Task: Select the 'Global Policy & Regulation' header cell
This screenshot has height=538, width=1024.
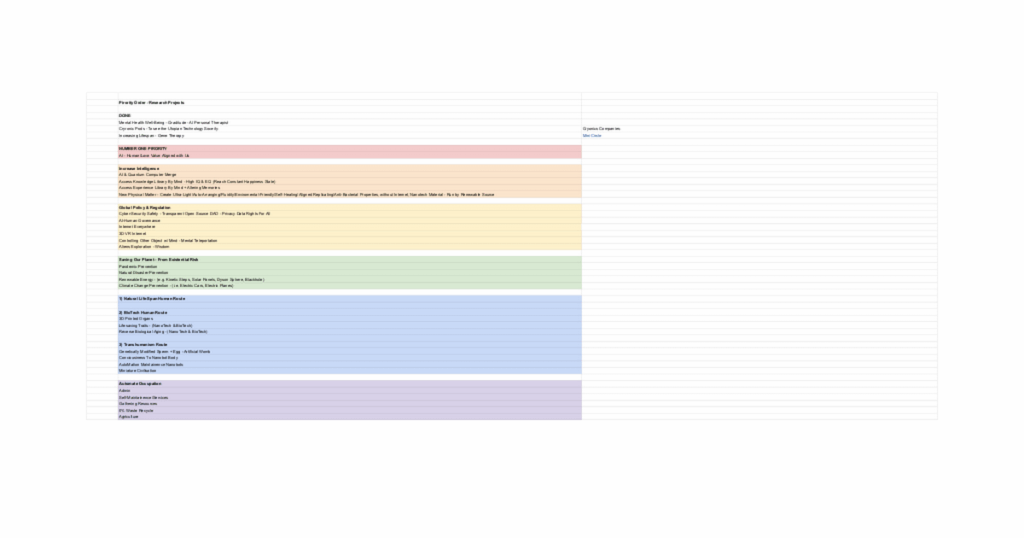Action: (x=349, y=208)
